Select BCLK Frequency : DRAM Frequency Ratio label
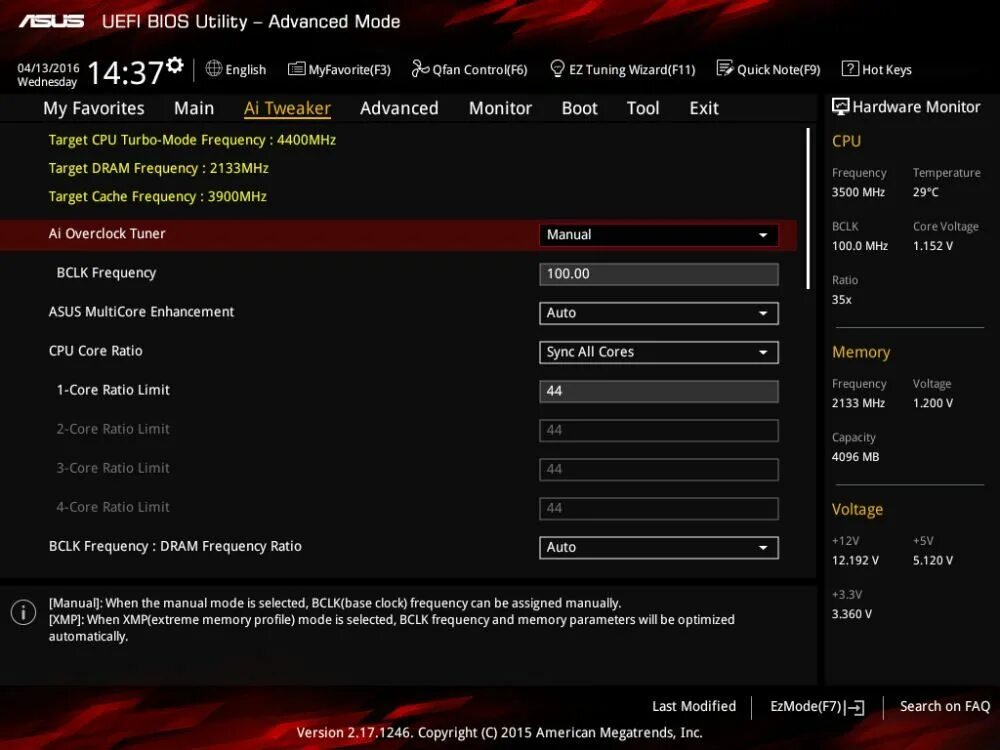 [175, 546]
